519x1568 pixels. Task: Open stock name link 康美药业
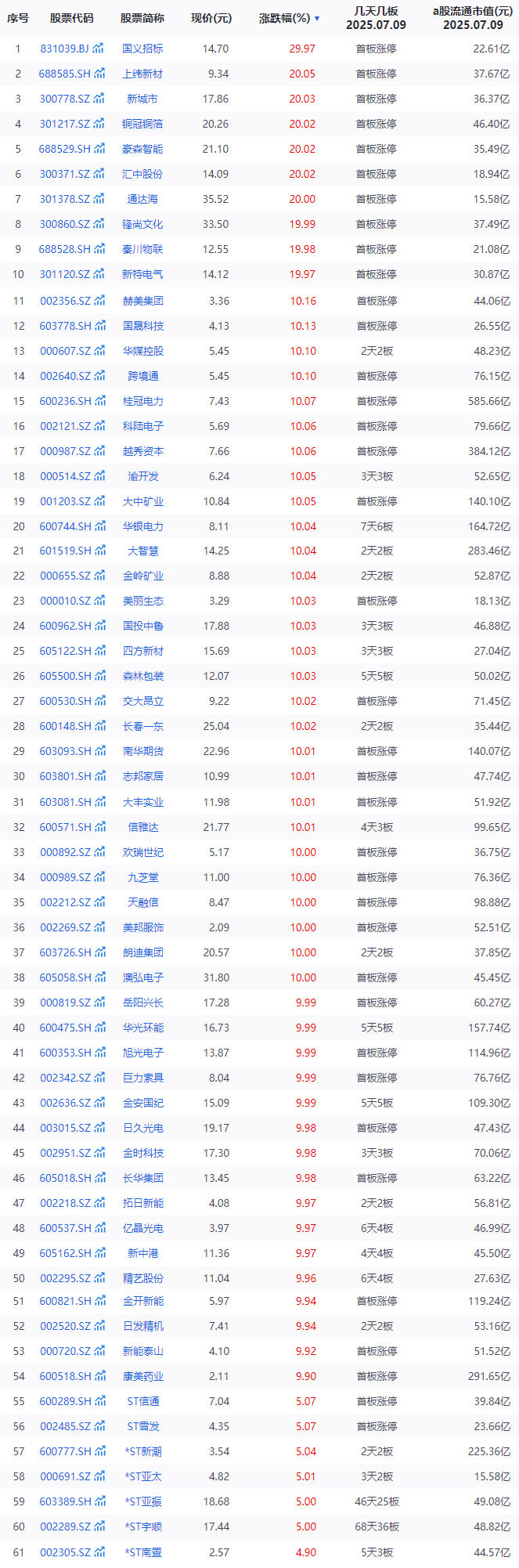[142, 1376]
